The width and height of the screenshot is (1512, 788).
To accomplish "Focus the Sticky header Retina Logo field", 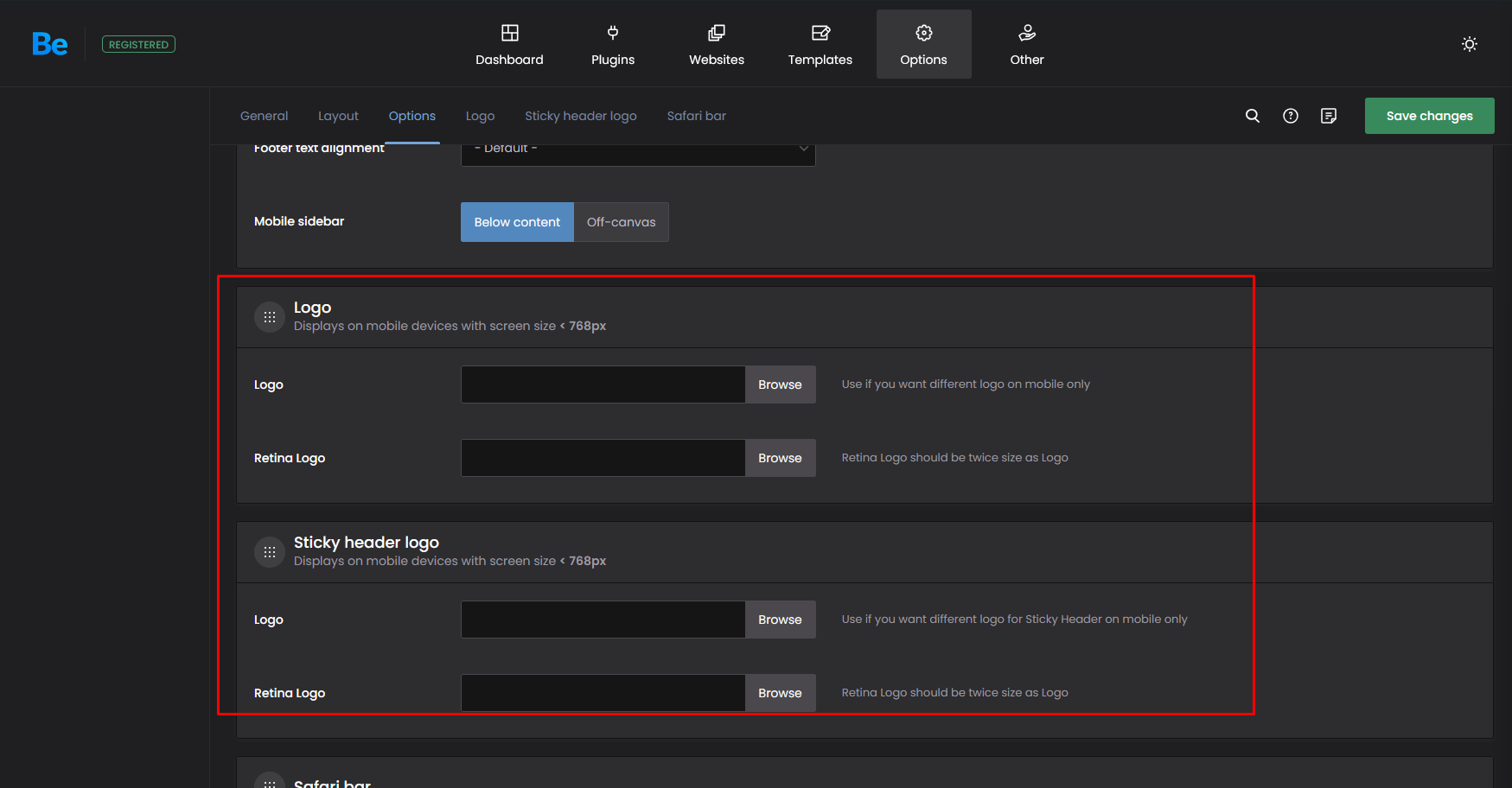I will tap(603, 693).
